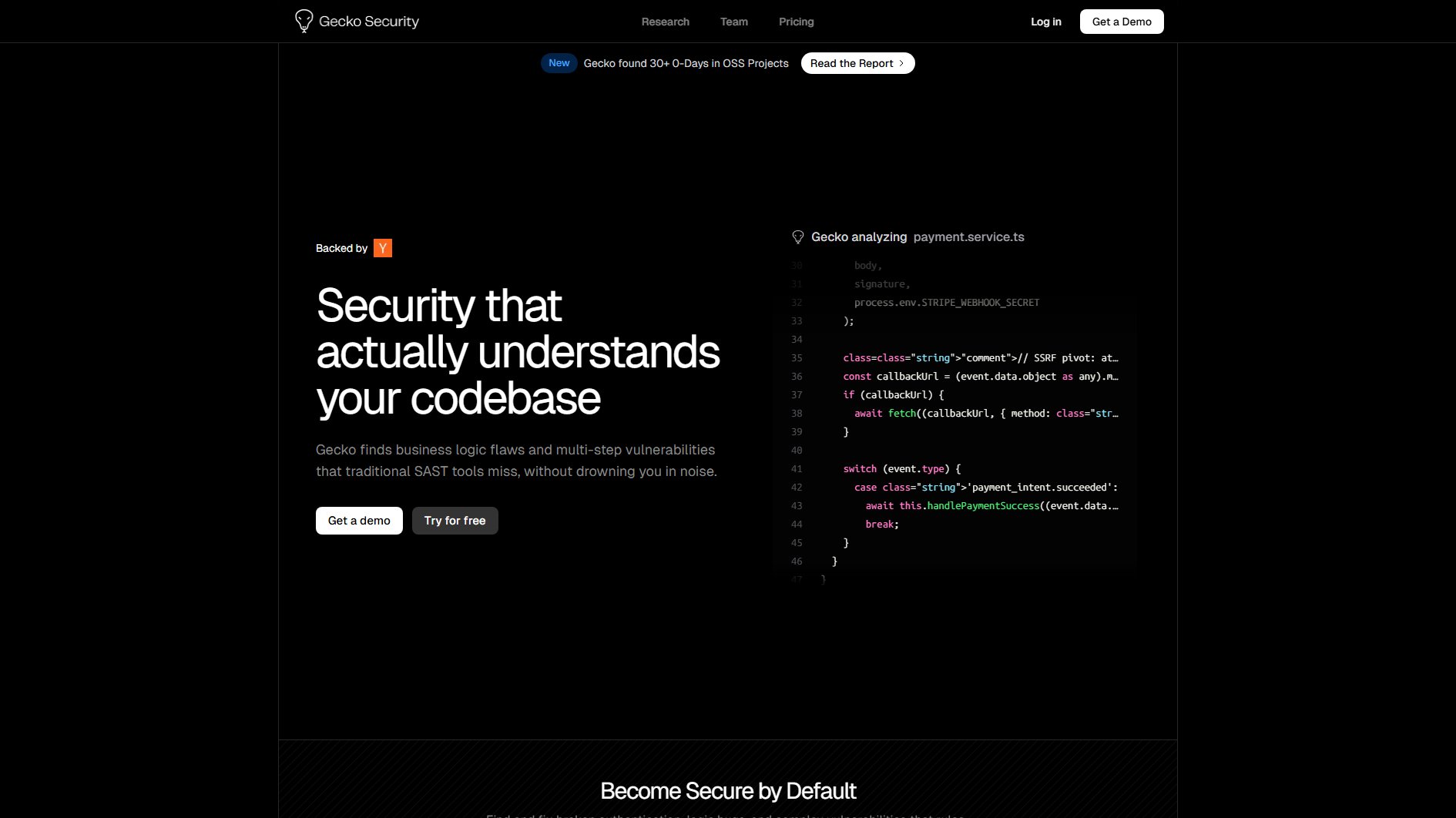1456x818 pixels.
Task: Click the 'if (callbackUrl) {' code line
Action: tap(894, 395)
